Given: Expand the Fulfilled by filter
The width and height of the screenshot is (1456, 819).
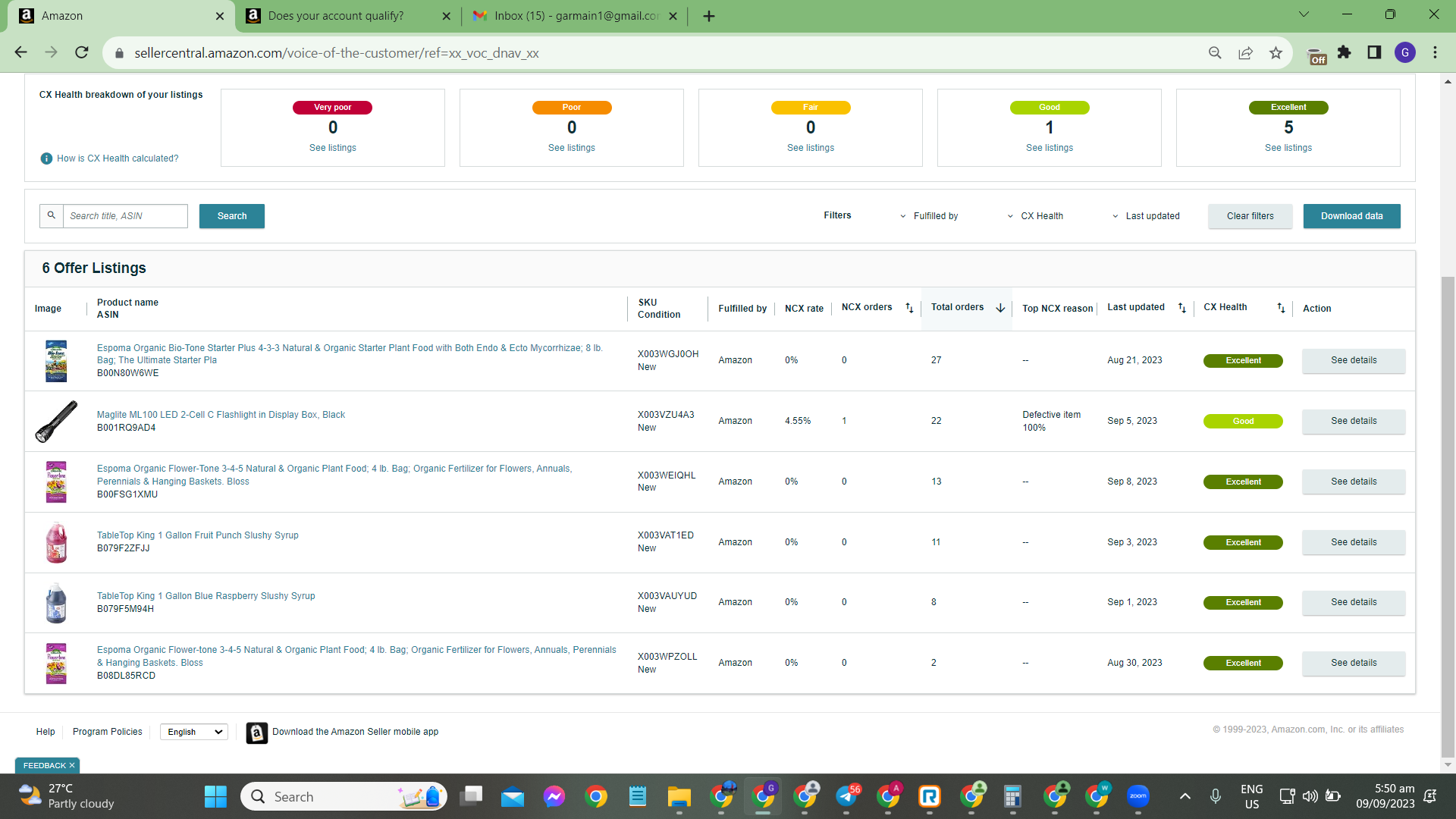Looking at the screenshot, I should point(930,216).
